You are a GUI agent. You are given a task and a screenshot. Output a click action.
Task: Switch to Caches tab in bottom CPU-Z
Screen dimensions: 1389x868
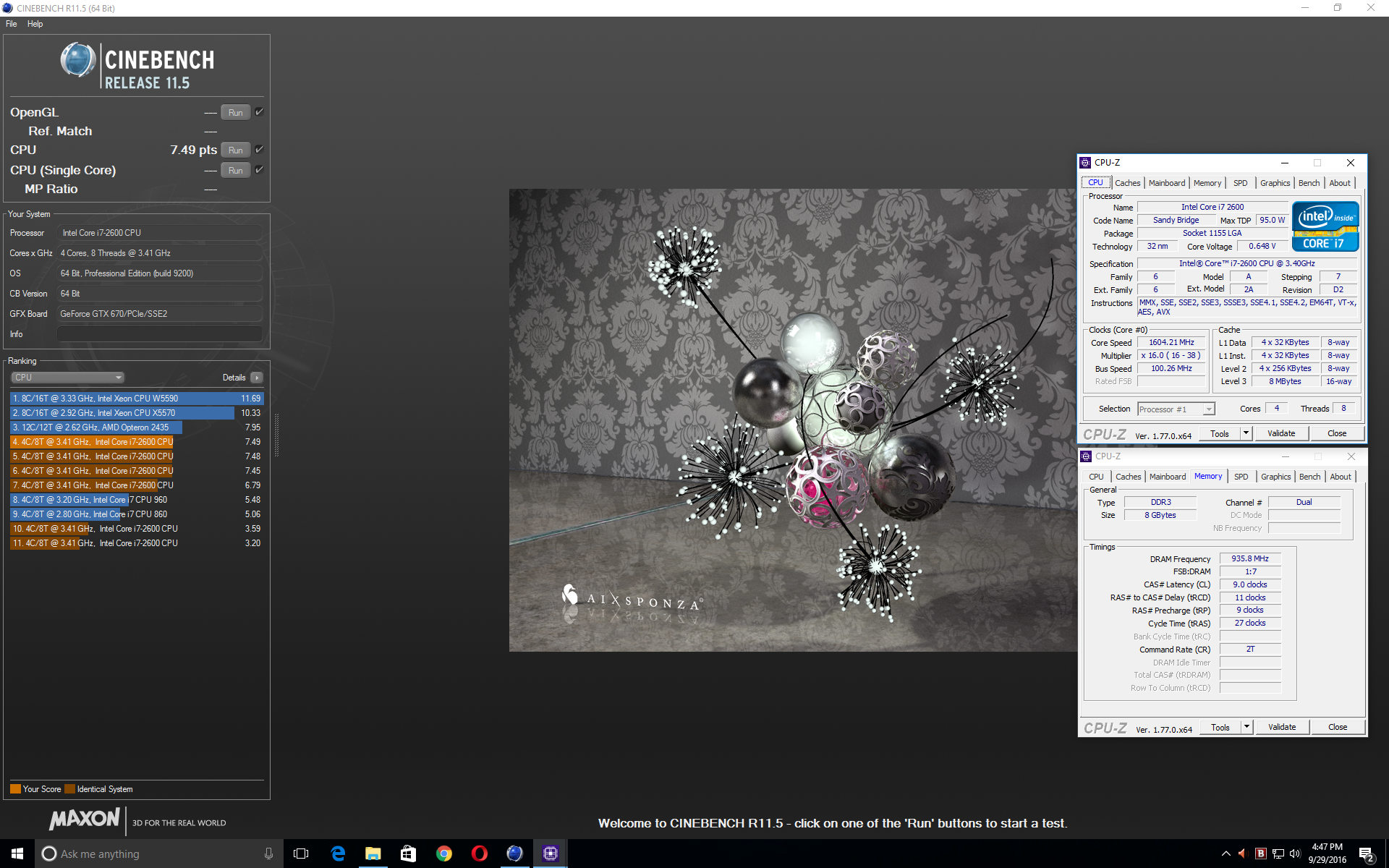click(1128, 477)
